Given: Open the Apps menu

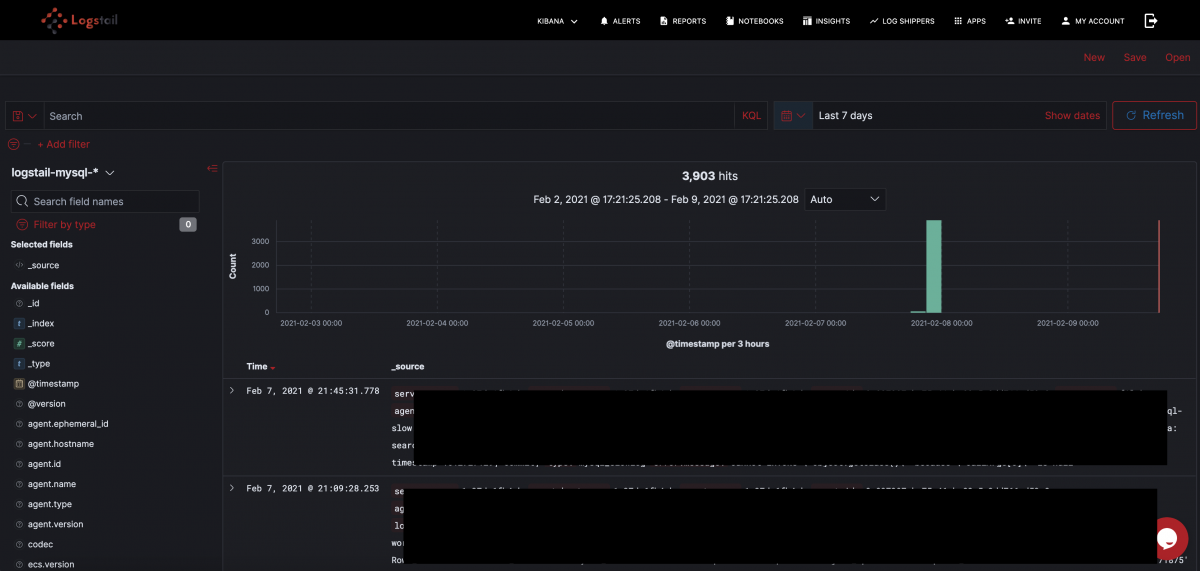Looking at the screenshot, I should point(970,21).
